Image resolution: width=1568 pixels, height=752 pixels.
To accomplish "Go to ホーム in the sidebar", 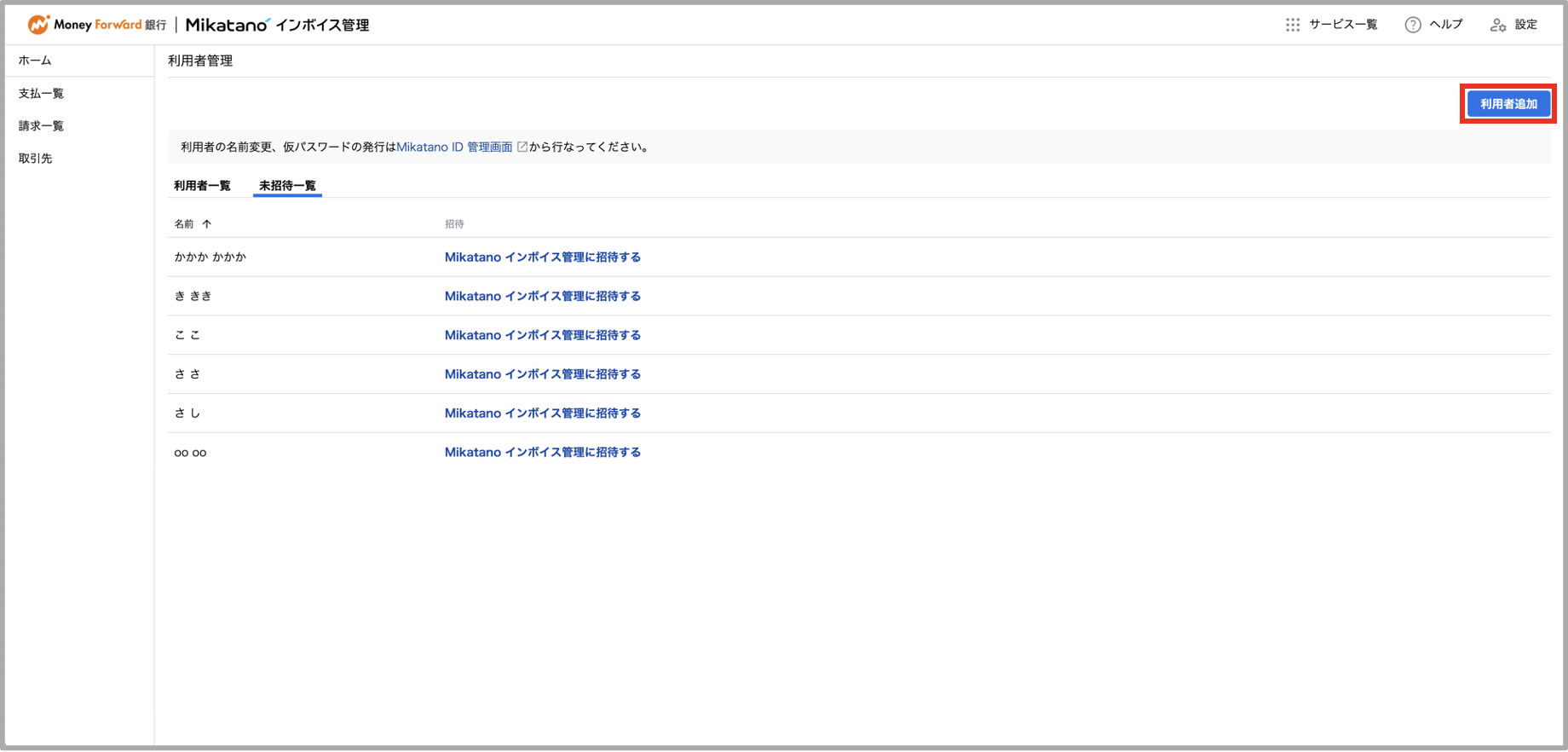I will pyautogui.click(x=35, y=61).
